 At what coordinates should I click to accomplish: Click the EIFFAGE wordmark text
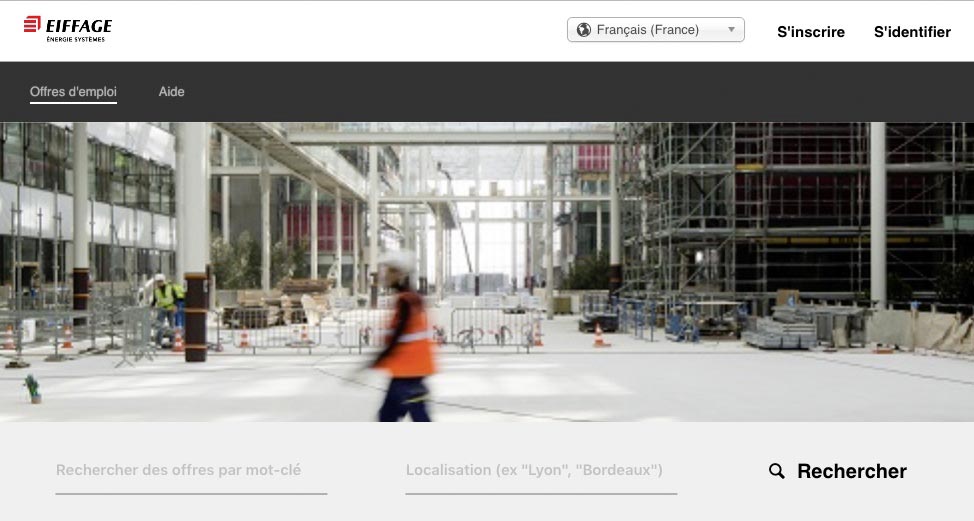pos(79,24)
